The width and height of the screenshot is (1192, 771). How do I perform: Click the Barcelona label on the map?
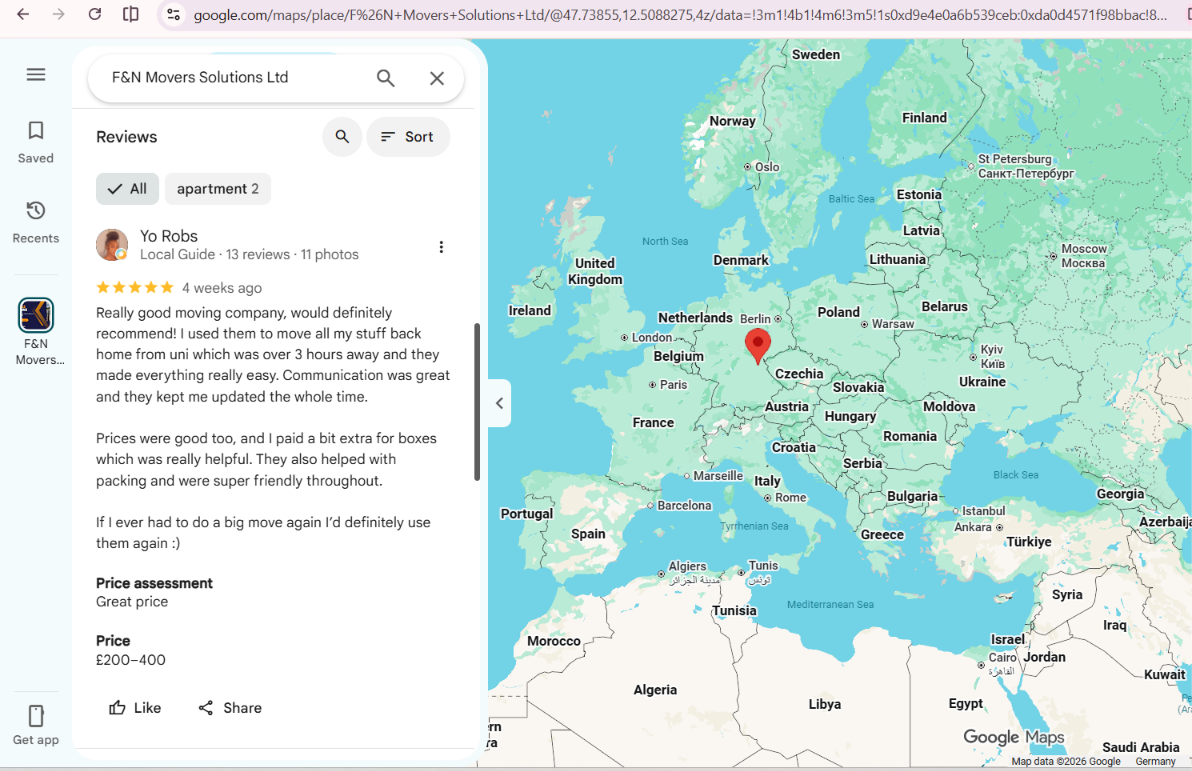(684, 506)
